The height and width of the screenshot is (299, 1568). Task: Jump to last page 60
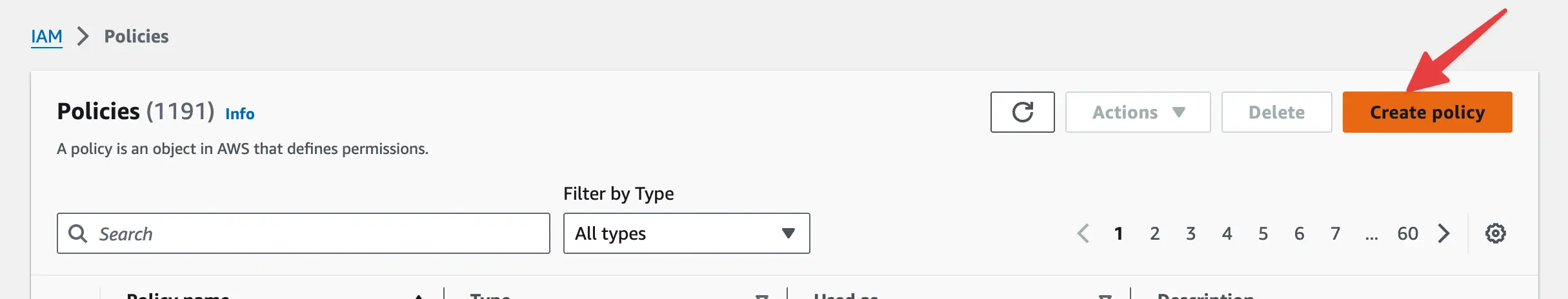tap(1408, 233)
